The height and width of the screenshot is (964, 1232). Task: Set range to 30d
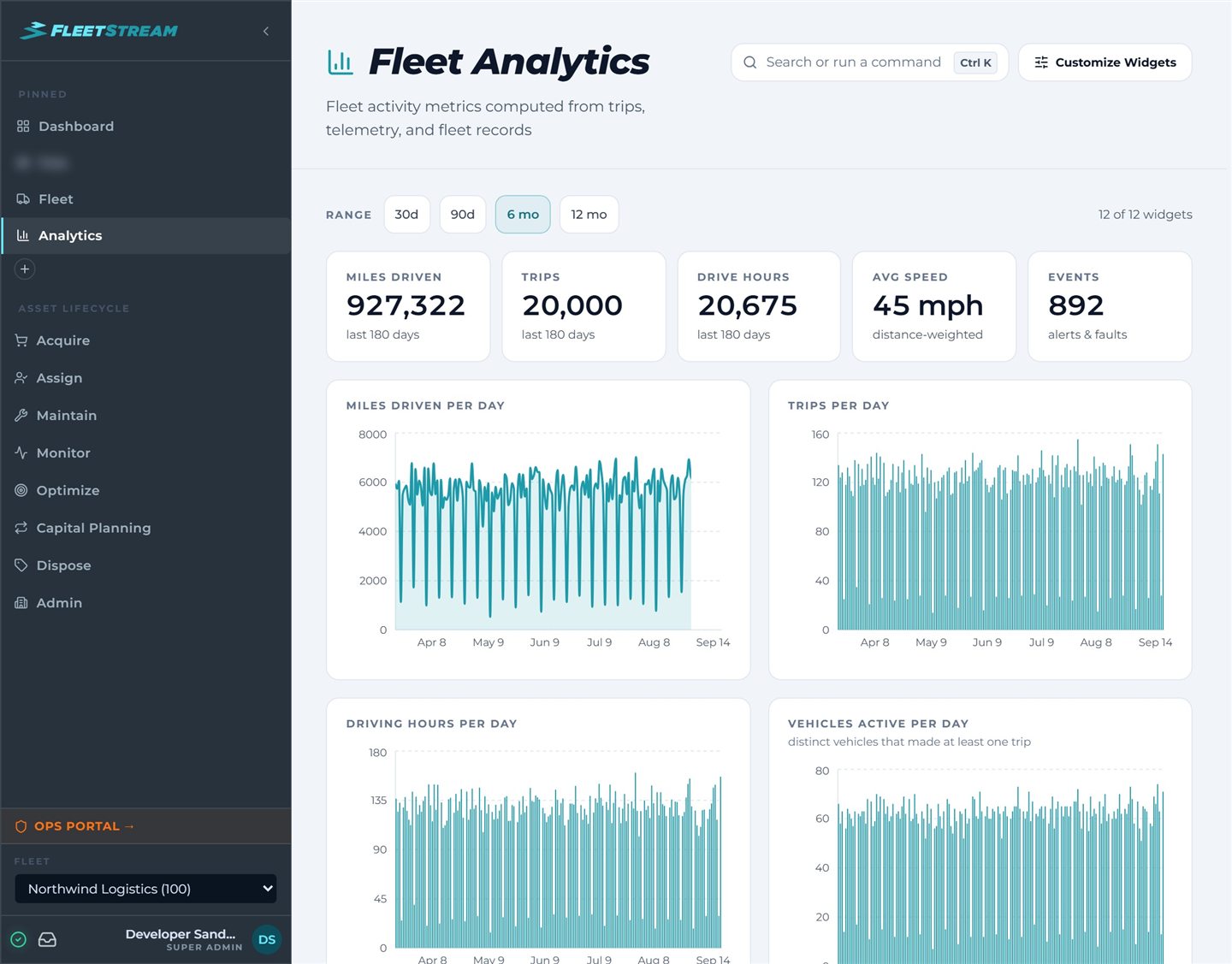click(406, 215)
